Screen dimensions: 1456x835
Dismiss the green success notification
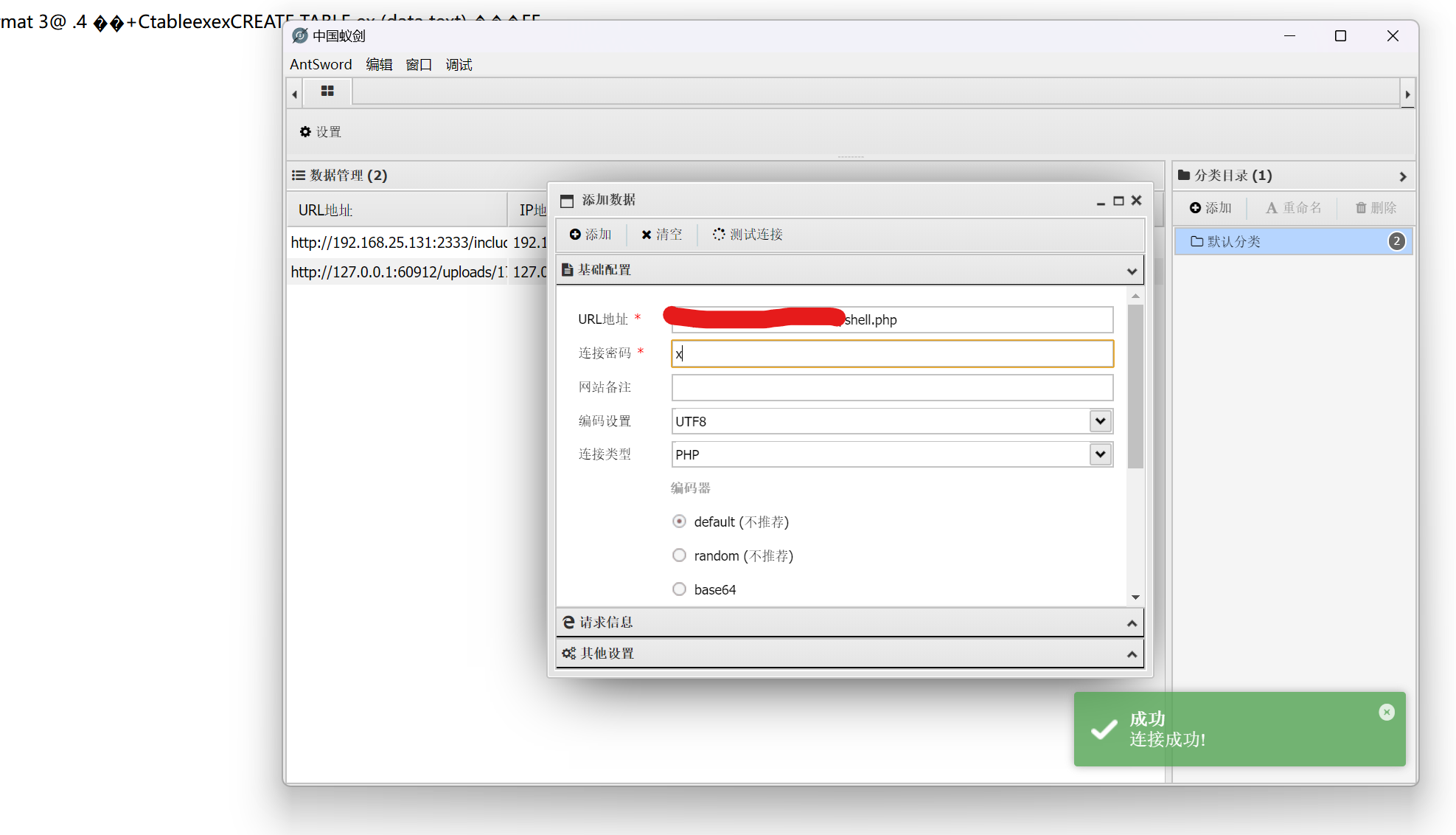1386,712
